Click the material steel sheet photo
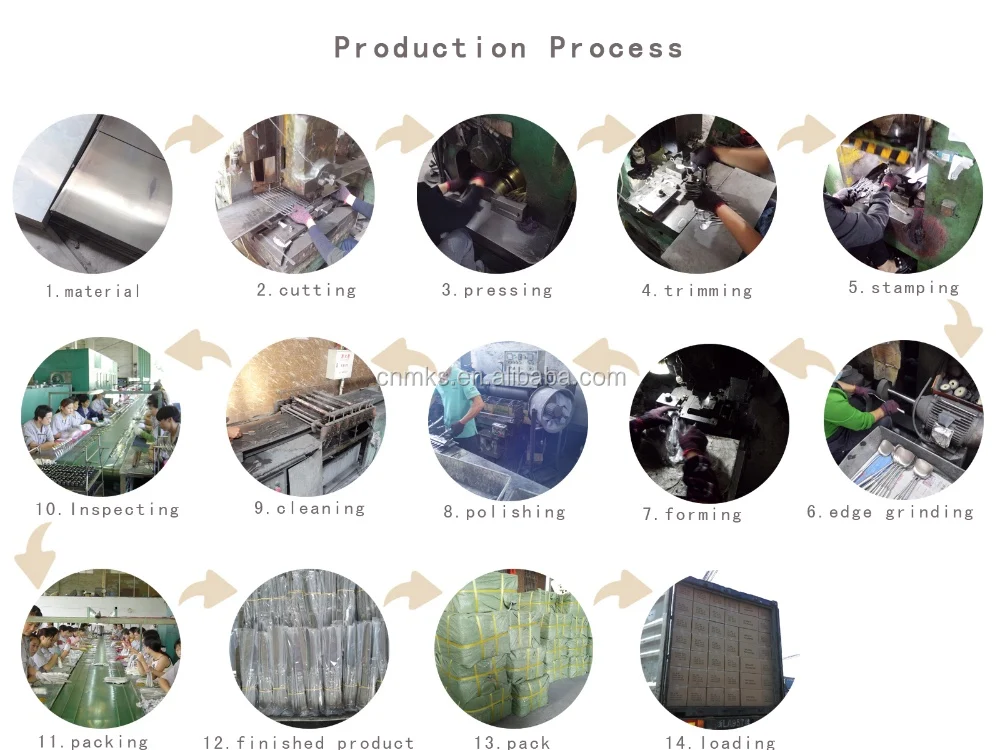Screen dimensions: 1000x750 click(x=92, y=194)
